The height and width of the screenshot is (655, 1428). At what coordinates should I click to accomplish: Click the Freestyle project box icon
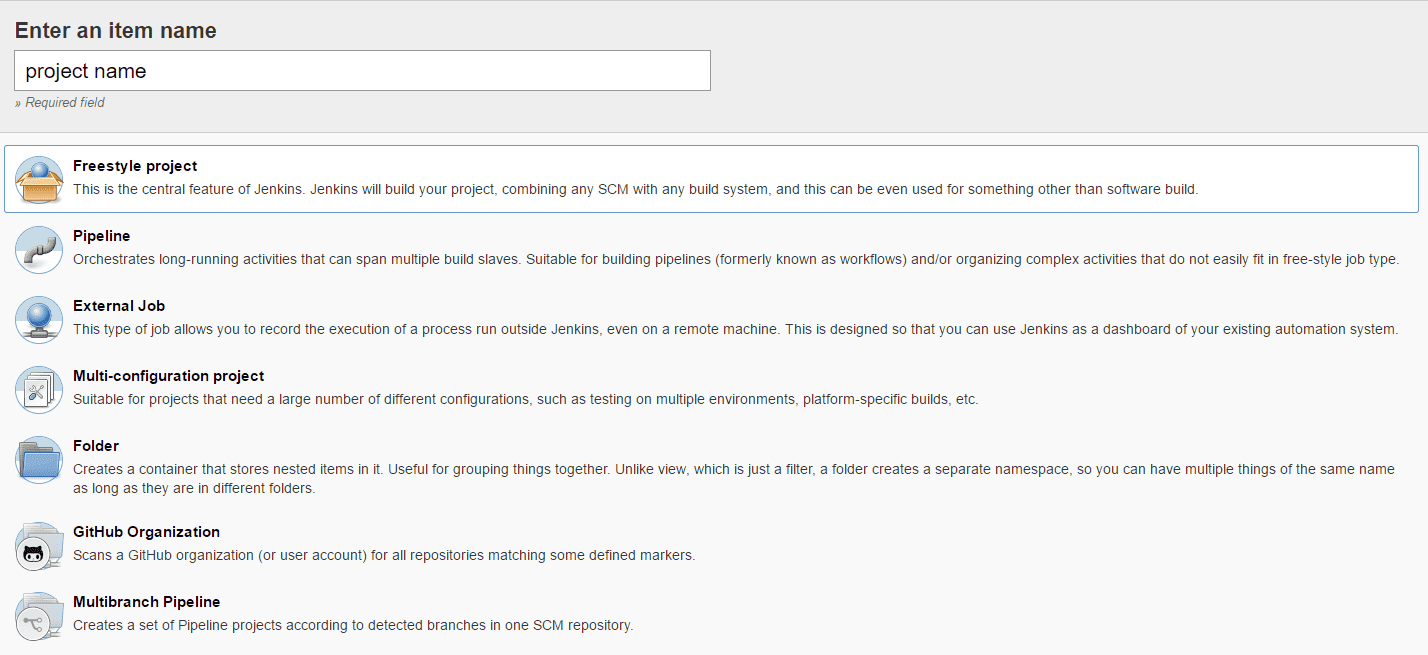[39, 179]
